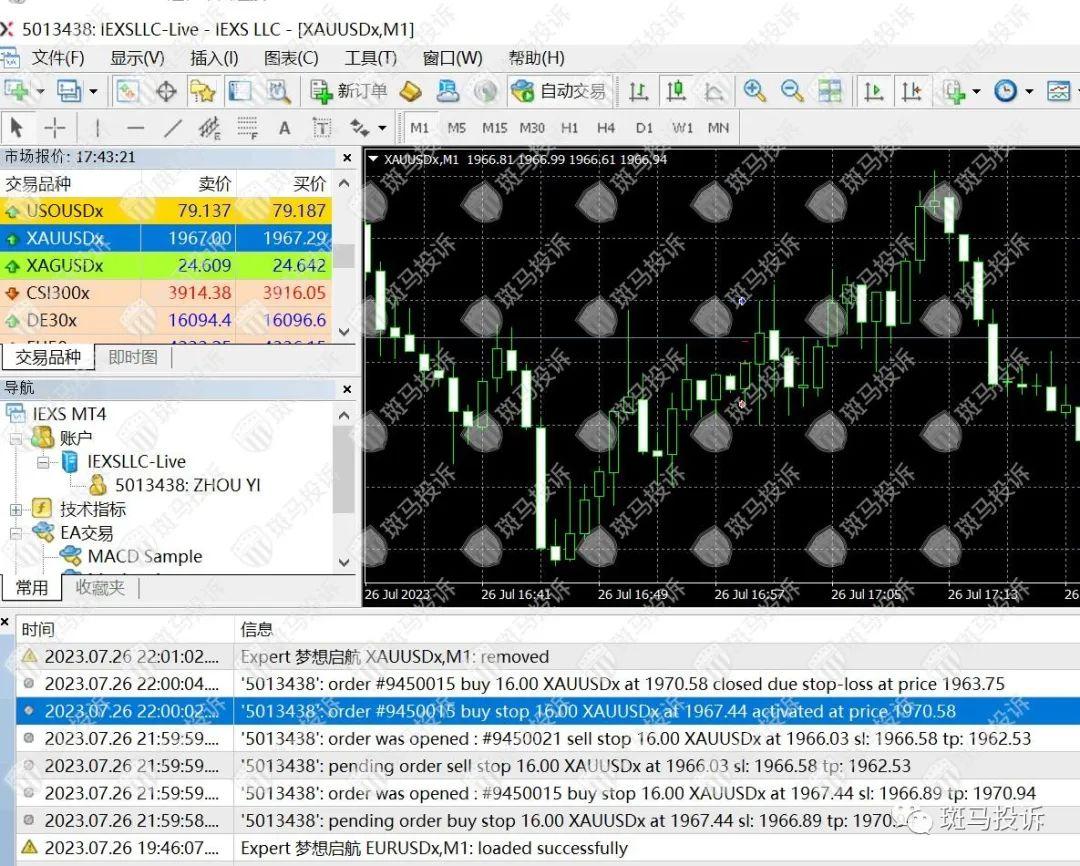
Task: Zoom out of the chart
Action: pyautogui.click(x=792, y=91)
